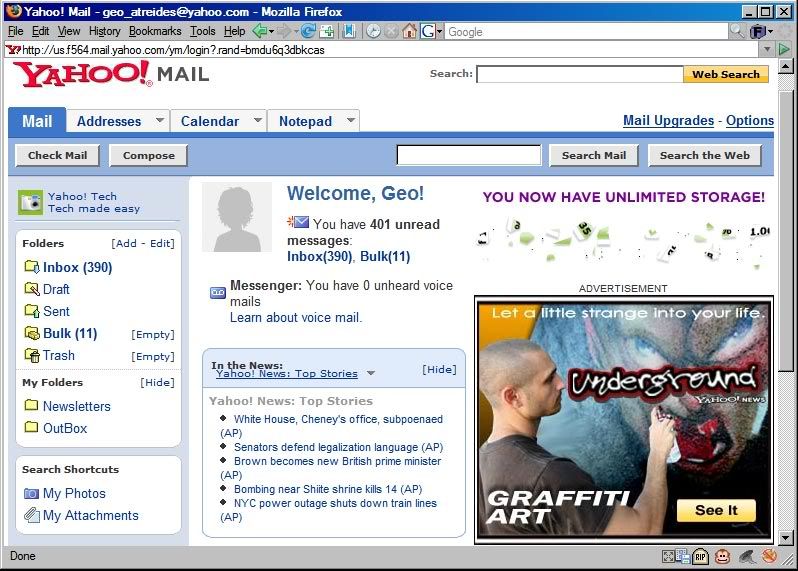Click the My Attachments paperclip icon

click(32, 515)
